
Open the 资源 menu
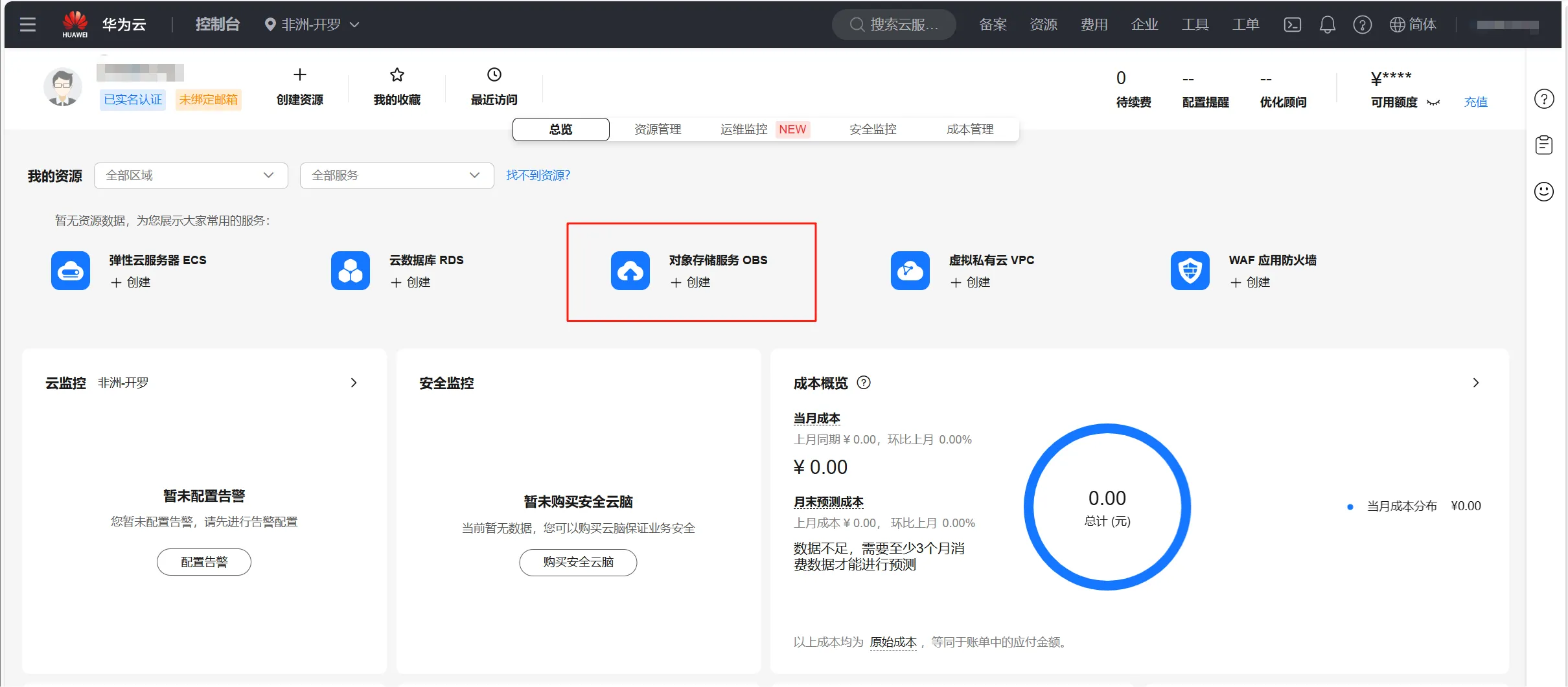(1044, 25)
